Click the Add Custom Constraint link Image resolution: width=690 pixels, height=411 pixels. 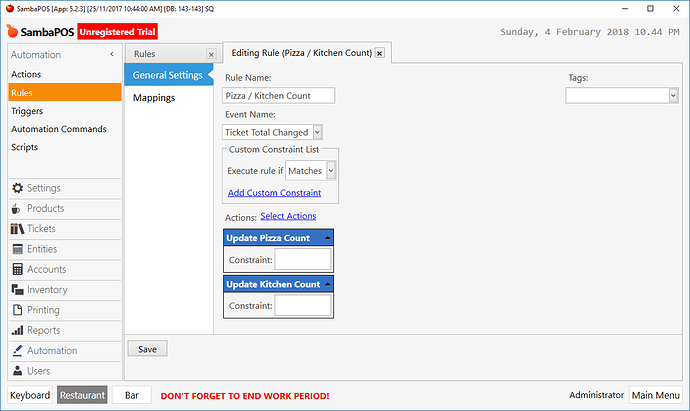click(x=275, y=193)
